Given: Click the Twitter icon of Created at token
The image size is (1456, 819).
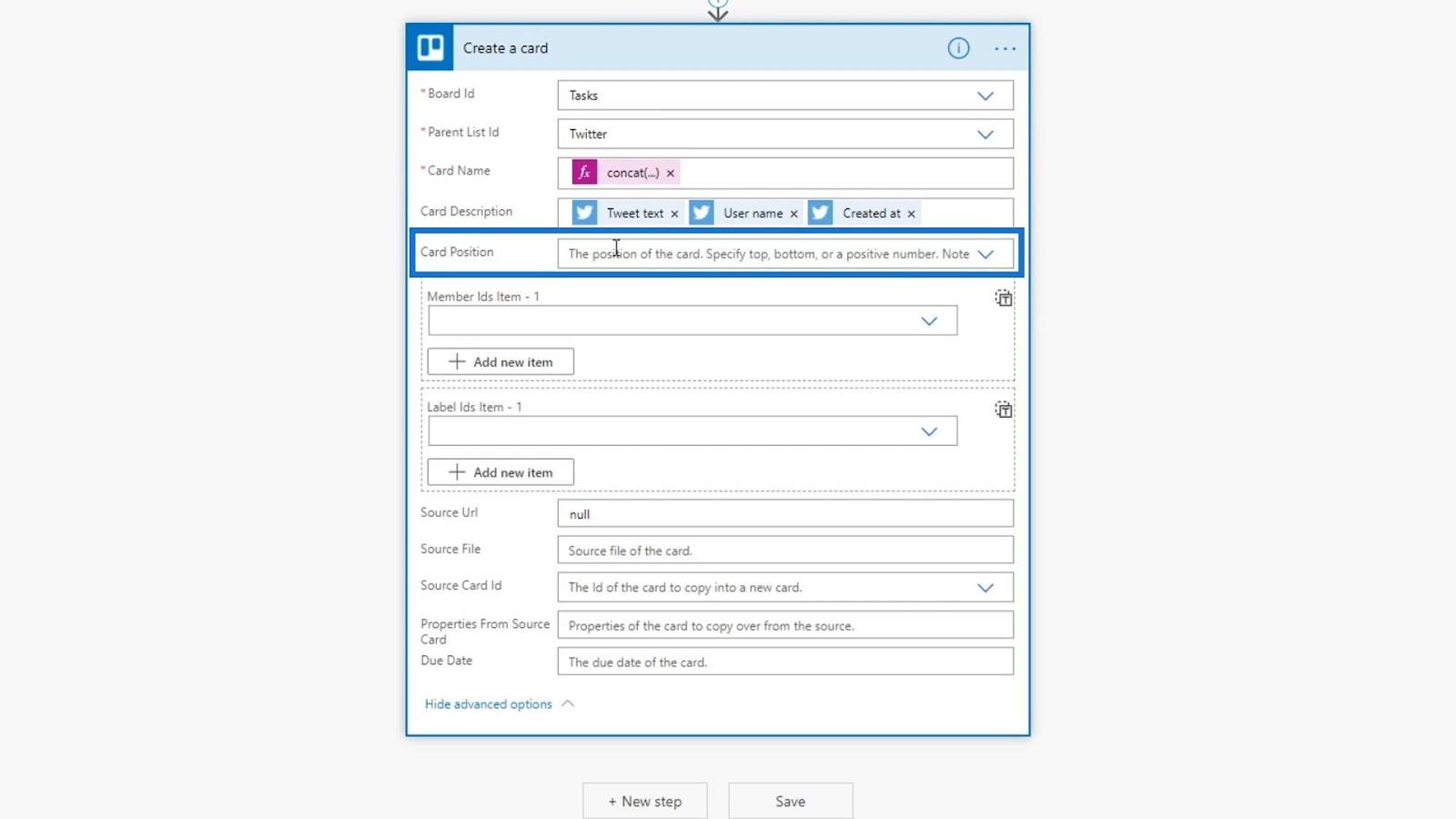Looking at the screenshot, I should (820, 213).
